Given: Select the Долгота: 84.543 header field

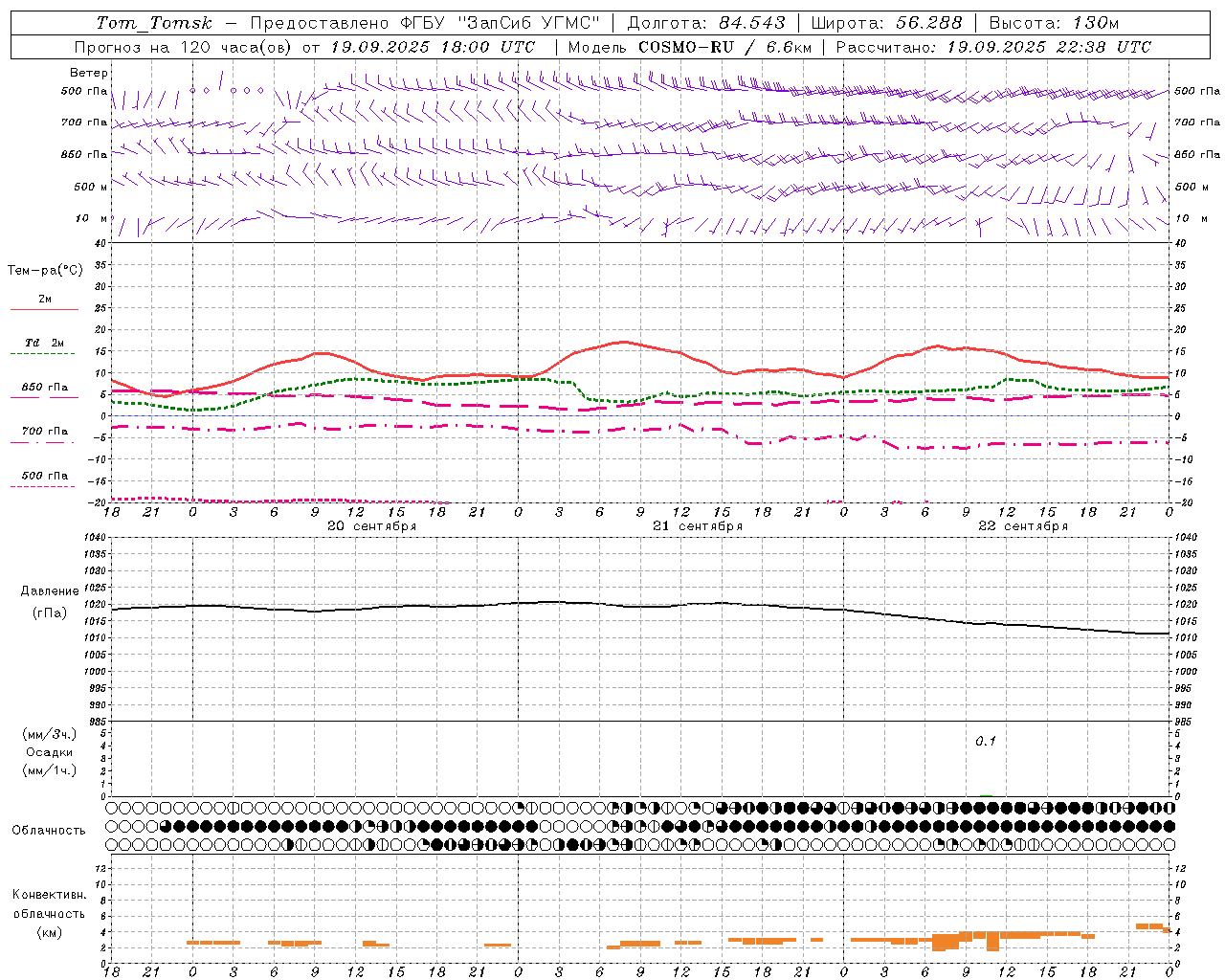Looking at the screenshot, I should pos(706,23).
